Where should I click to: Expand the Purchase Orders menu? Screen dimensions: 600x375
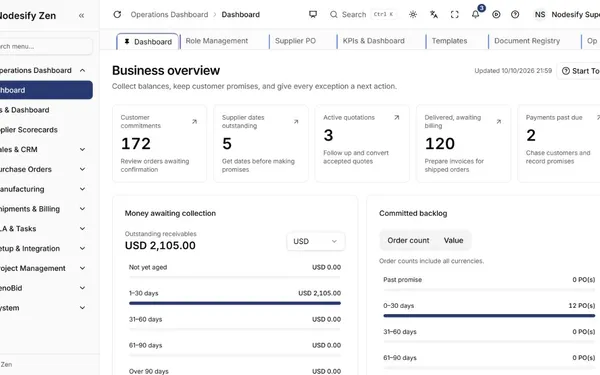click(x=82, y=169)
